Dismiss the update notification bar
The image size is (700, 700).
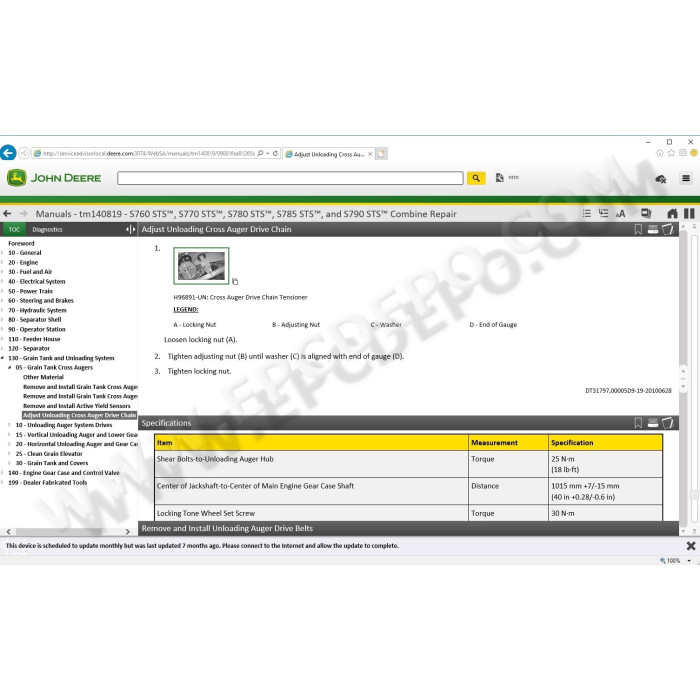point(691,546)
